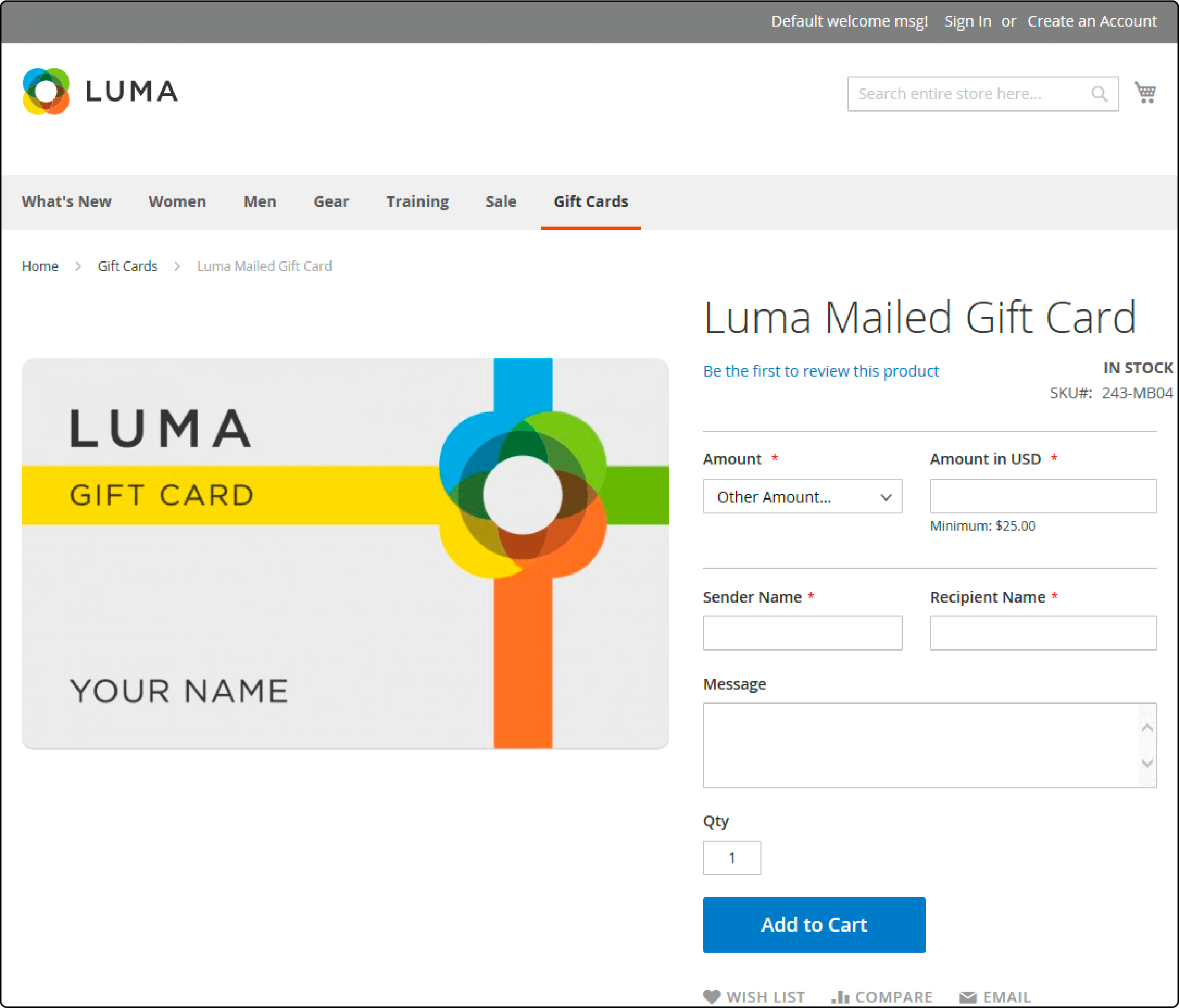Click the message box scroll up arrow
This screenshot has height=1008, width=1179.
pyautogui.click(x=1147, y=728)
